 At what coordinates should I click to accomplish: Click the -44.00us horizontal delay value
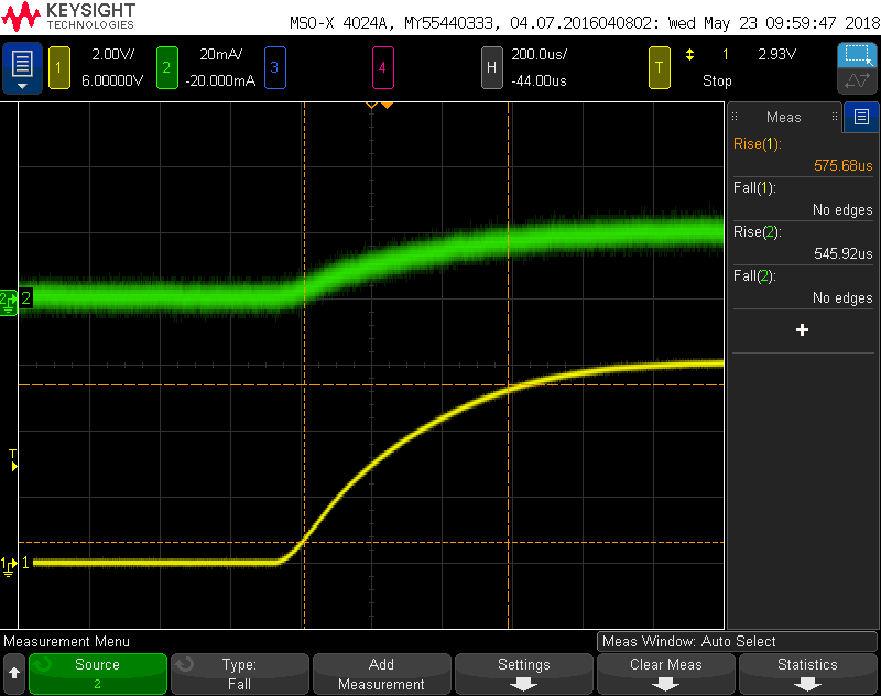[539, 81]
